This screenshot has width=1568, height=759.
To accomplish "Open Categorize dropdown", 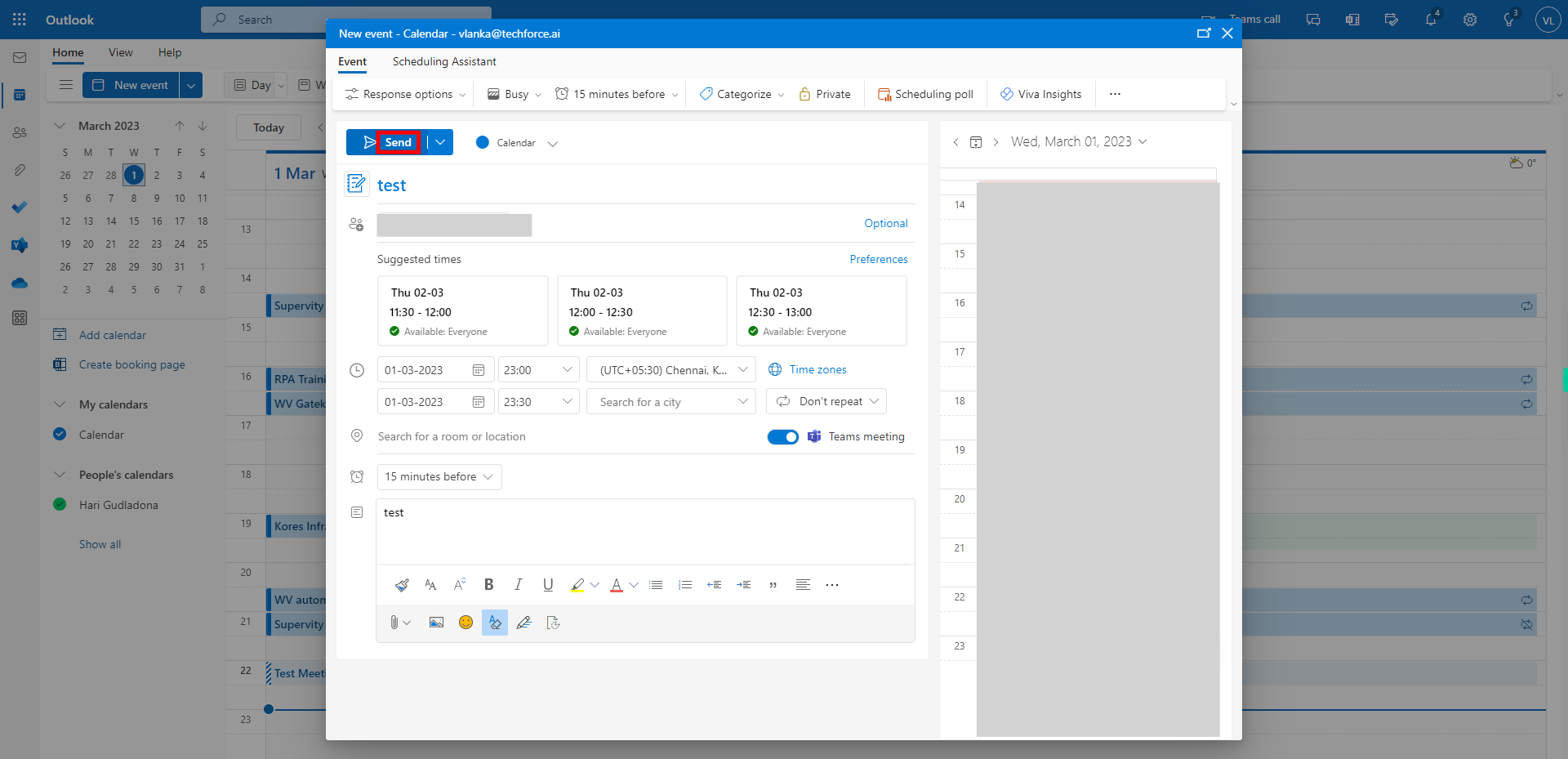I will pyautogui.click(x=742, y=94).
